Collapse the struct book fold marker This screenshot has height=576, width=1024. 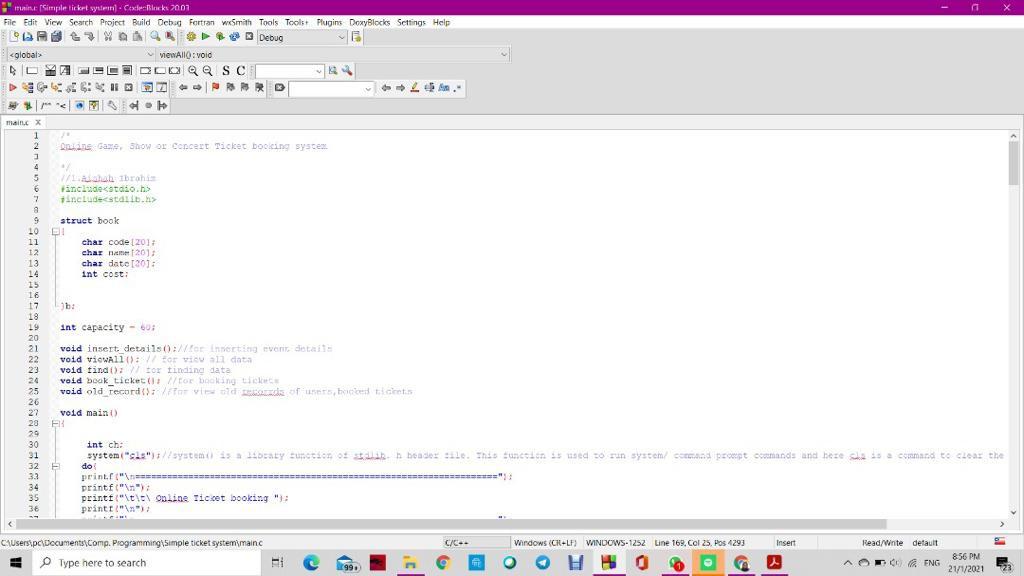(x=56, y=231)
